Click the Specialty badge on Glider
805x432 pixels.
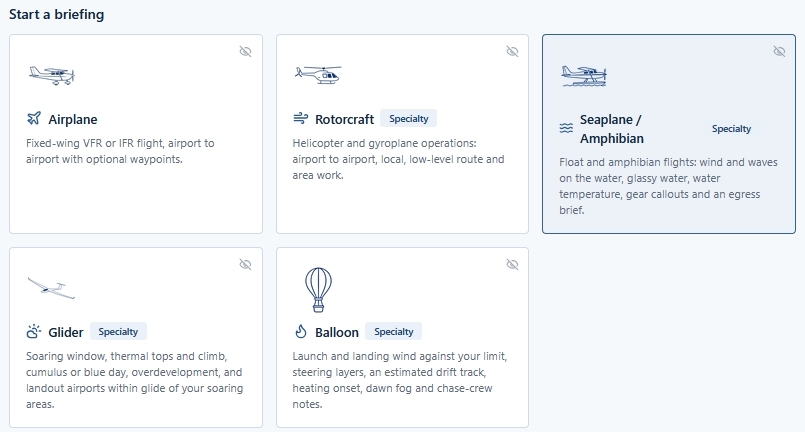pos(118,331)
